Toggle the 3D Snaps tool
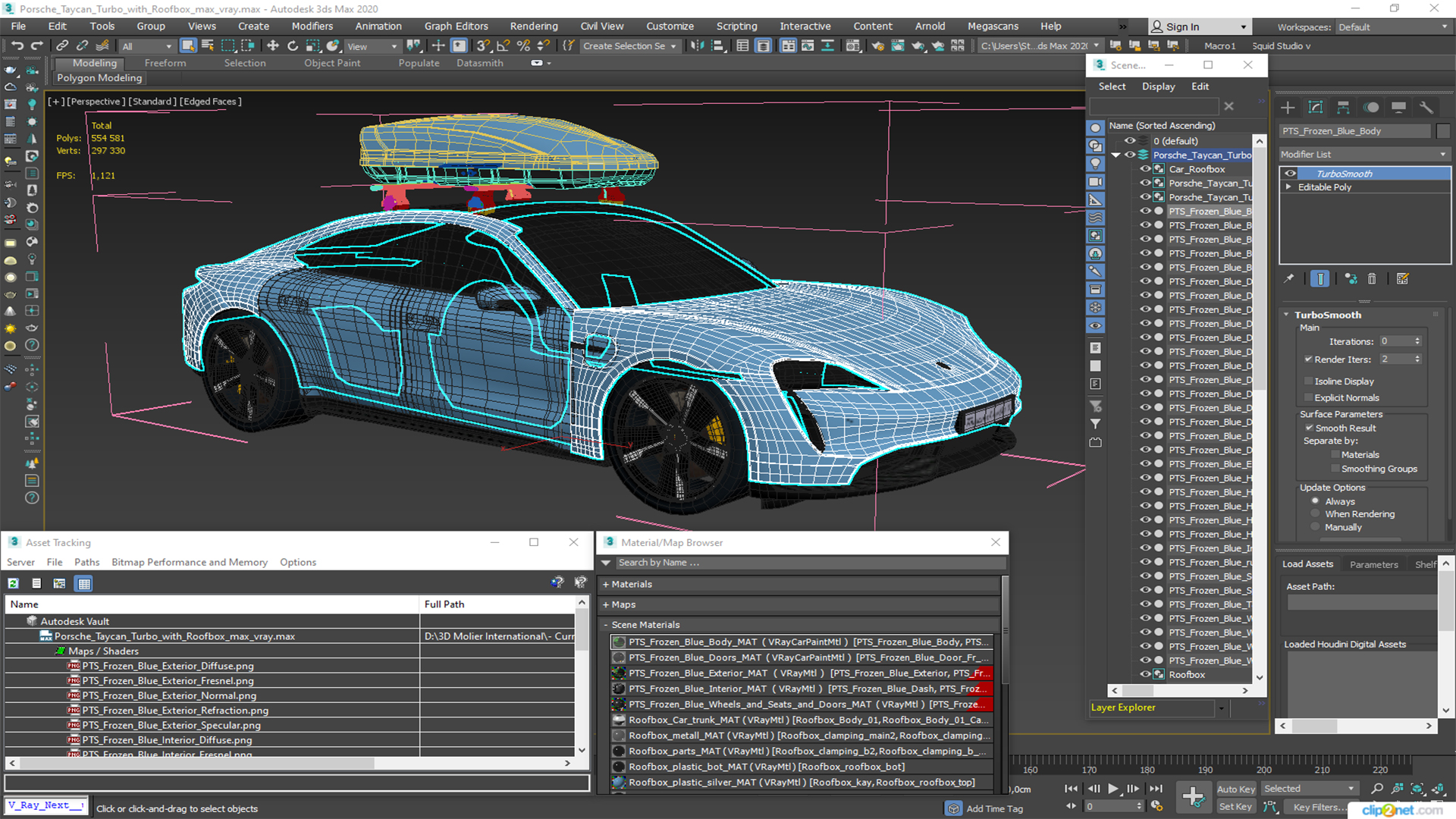The height and width of the screenshot is (819, 1456). click(484, 46)
